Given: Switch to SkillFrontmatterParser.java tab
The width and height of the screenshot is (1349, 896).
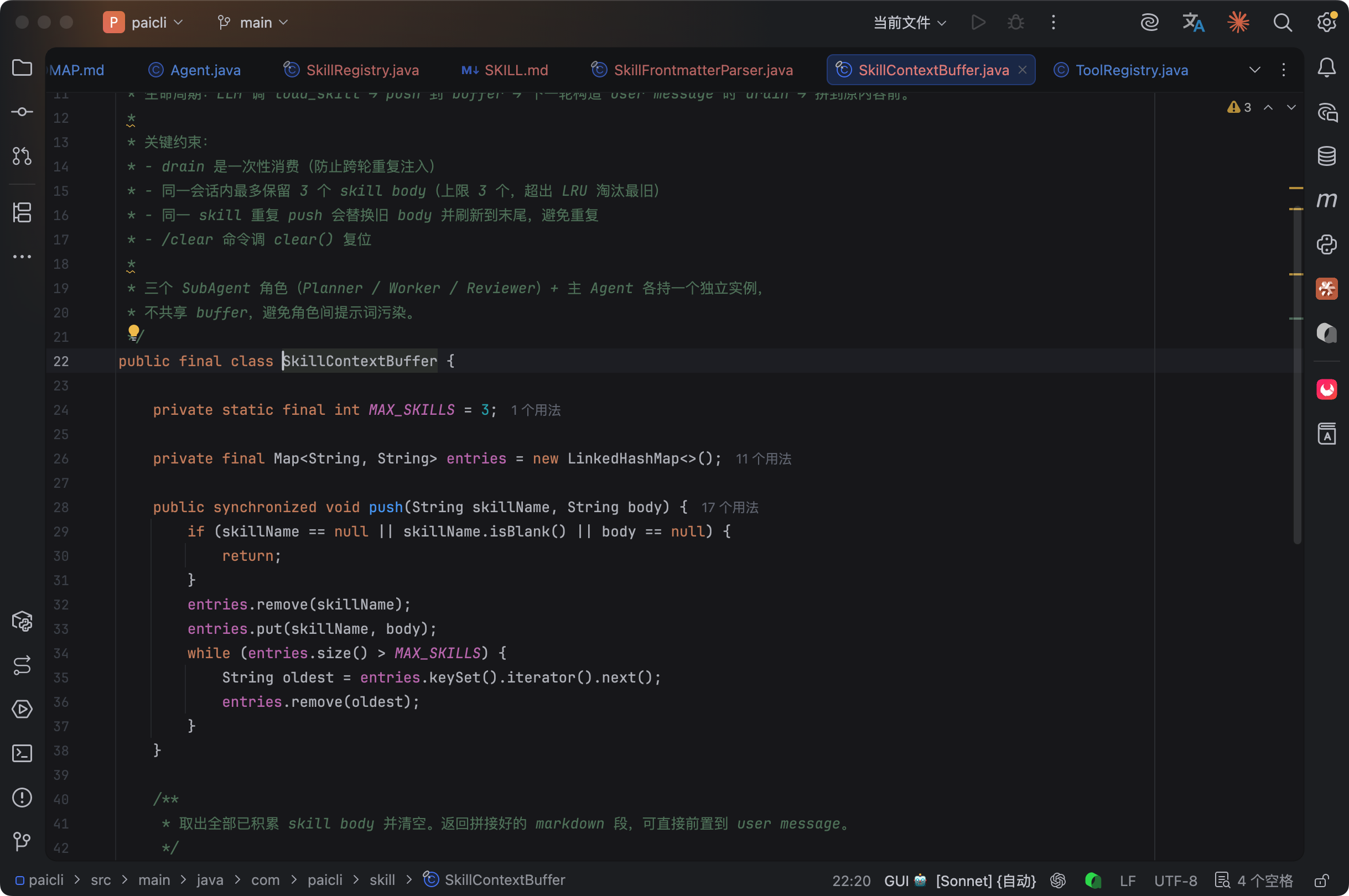Looking at the screenshot, I should click(692, 70).
